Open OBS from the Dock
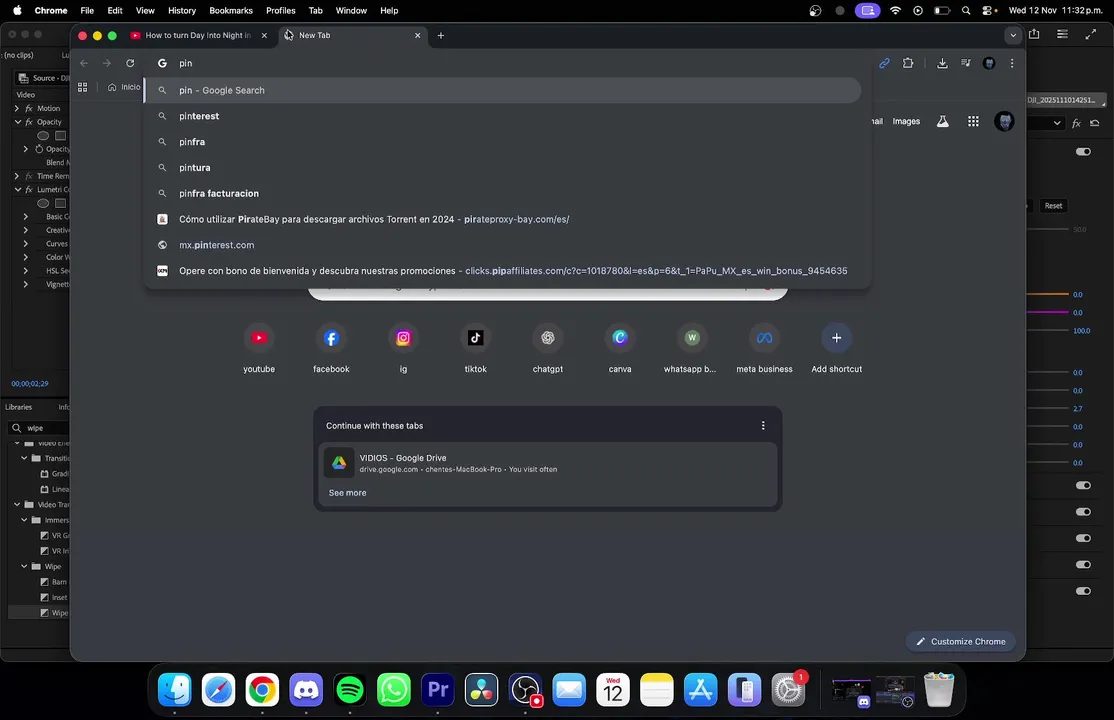This screenshot has height=720, width=1114. (x=526, y=689)
